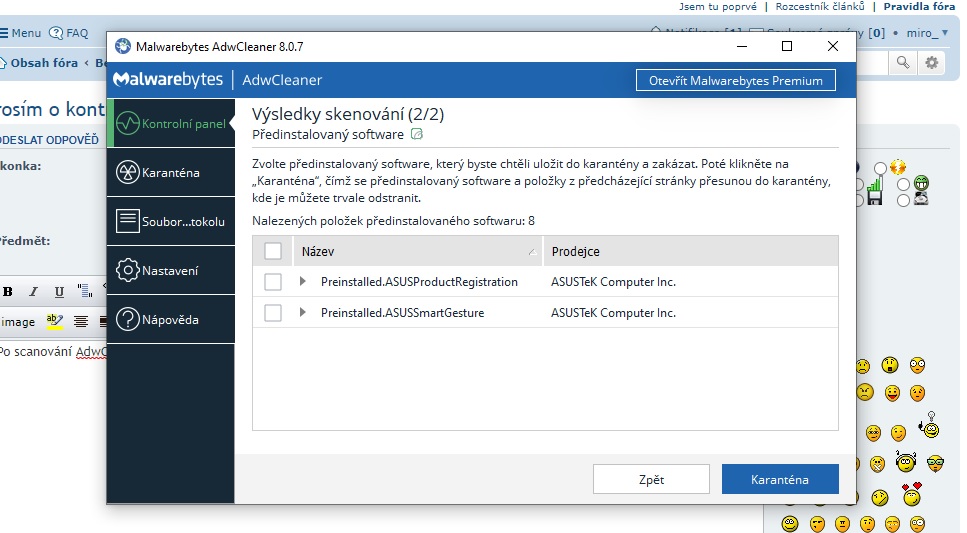This screenshot has width=967, height=533.
Task: Click the green note icon beside Předinstalovaný software
Action: (x=417, y=134)
